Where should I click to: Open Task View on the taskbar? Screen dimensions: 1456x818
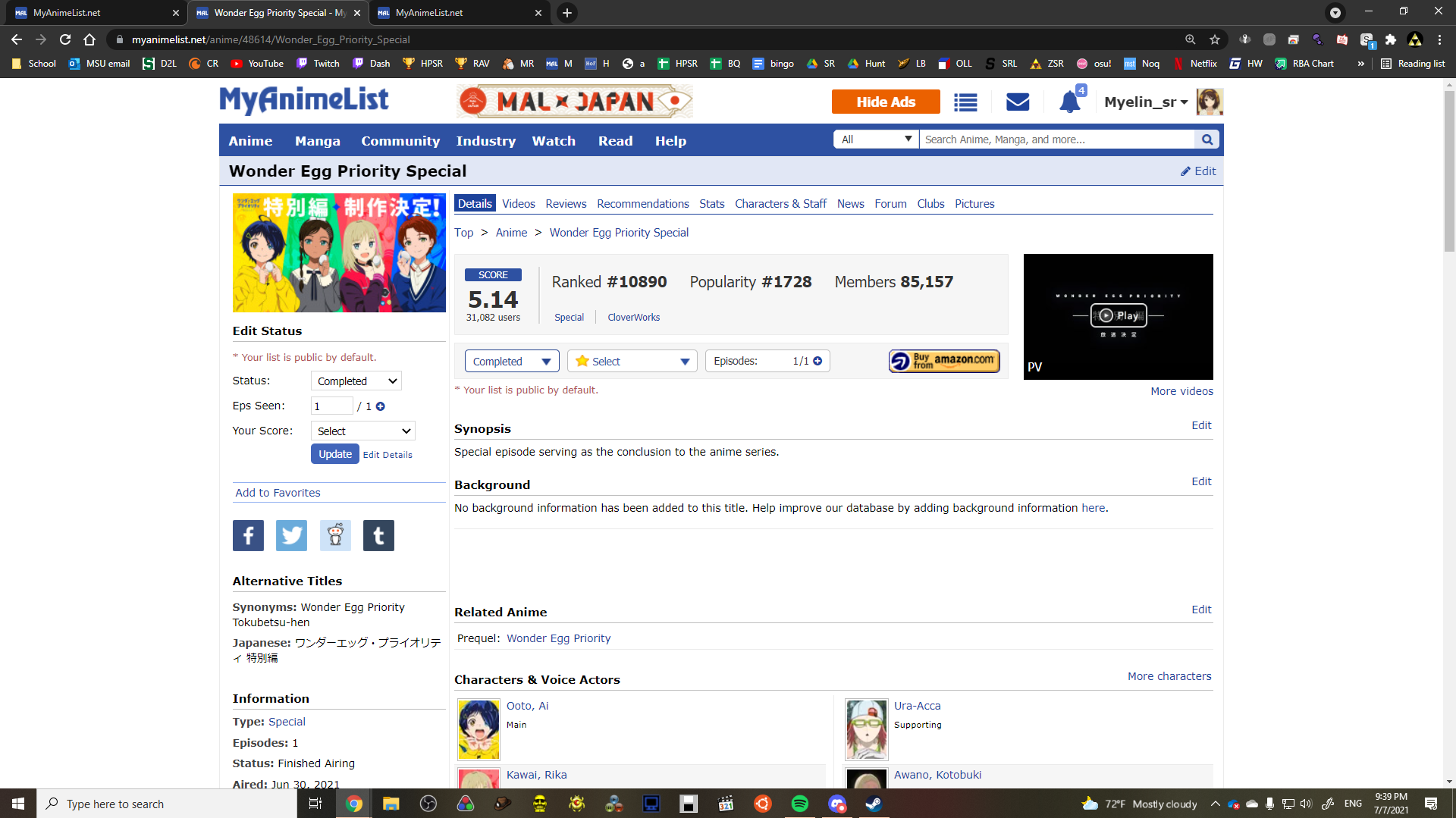(315, 804)
